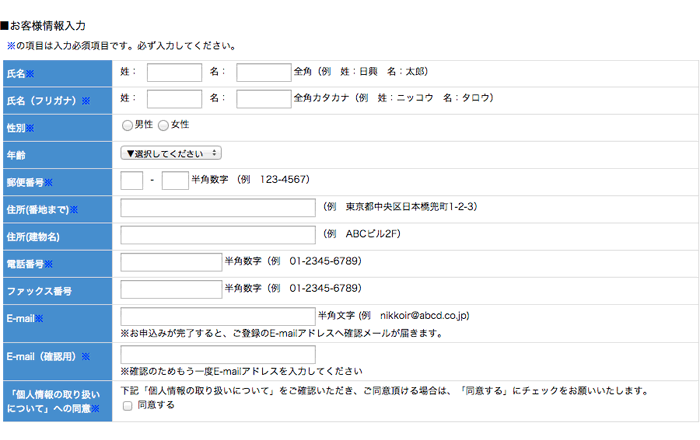Click the 個人情報の取り扱い consent label

click(54, 402)
